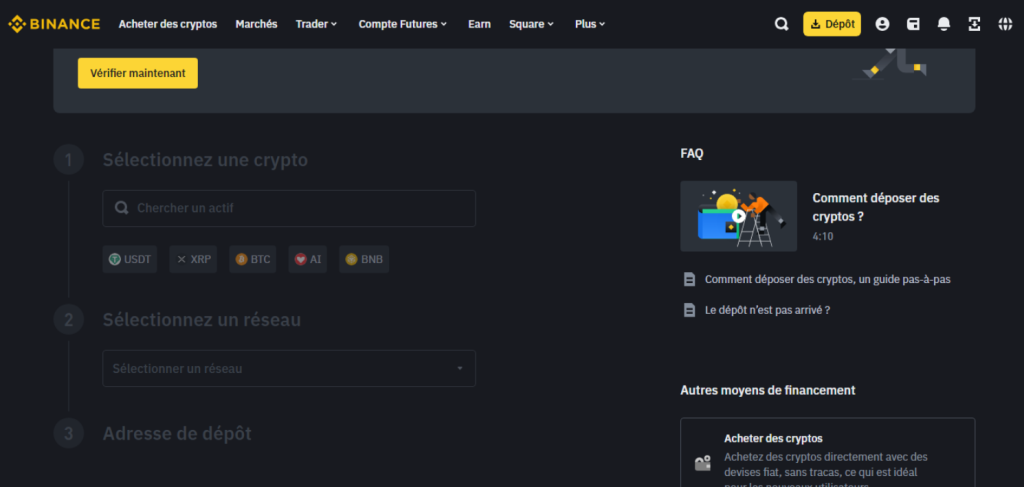The width and height of the screenshot is (1024, 487).
Task: Select the USDT crypto chip
Action: click(x=130, y=259)
